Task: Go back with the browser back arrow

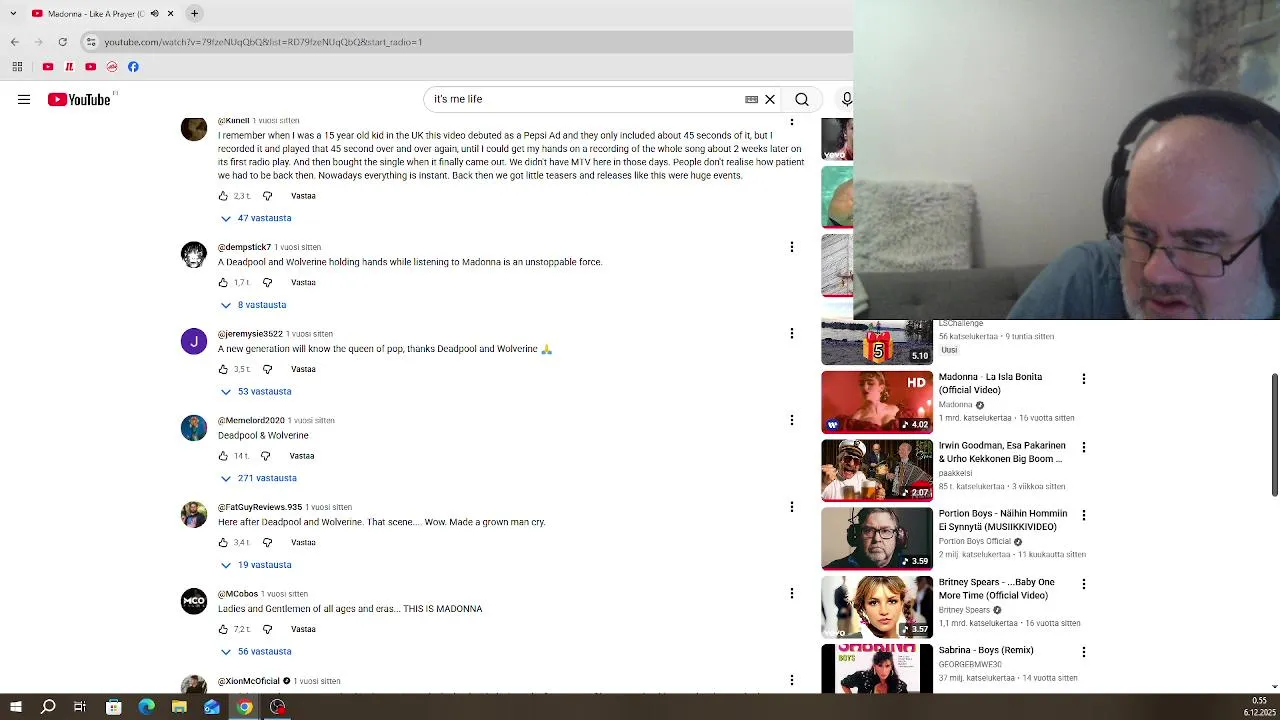Action: 14,42
